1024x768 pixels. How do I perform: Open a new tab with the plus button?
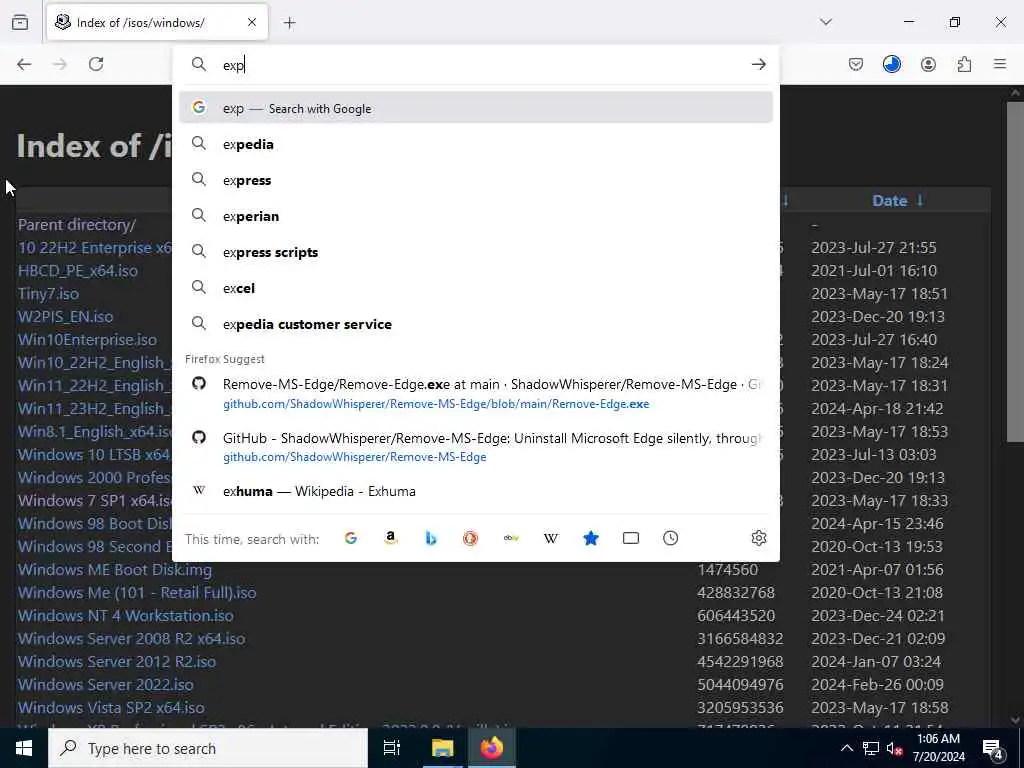pos(289,23)
